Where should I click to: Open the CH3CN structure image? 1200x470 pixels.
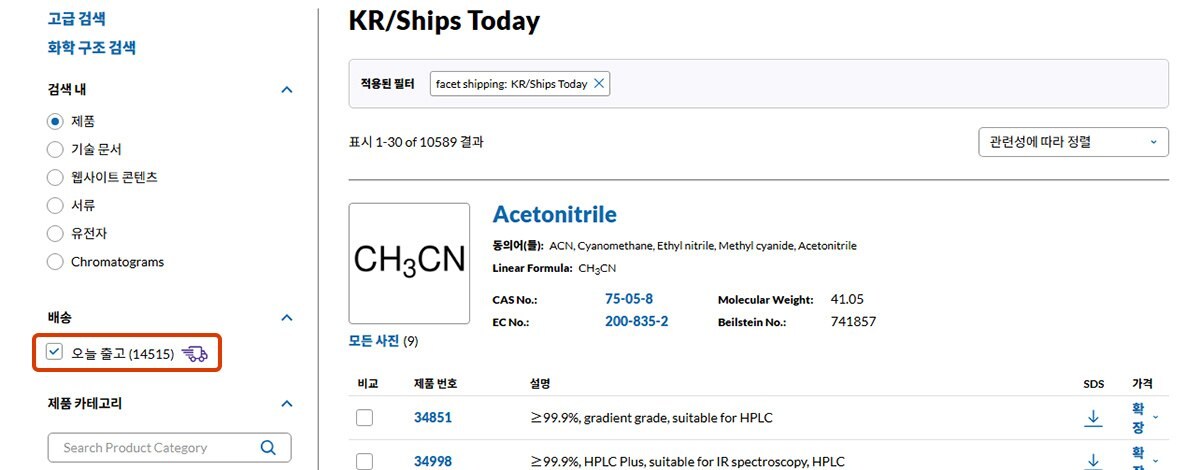(409, 263)
